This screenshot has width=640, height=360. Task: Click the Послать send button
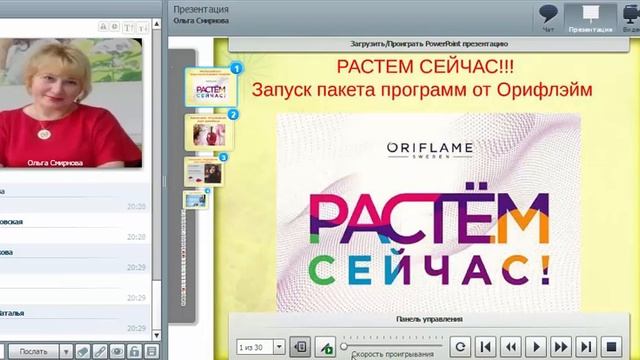coord(33,351)
